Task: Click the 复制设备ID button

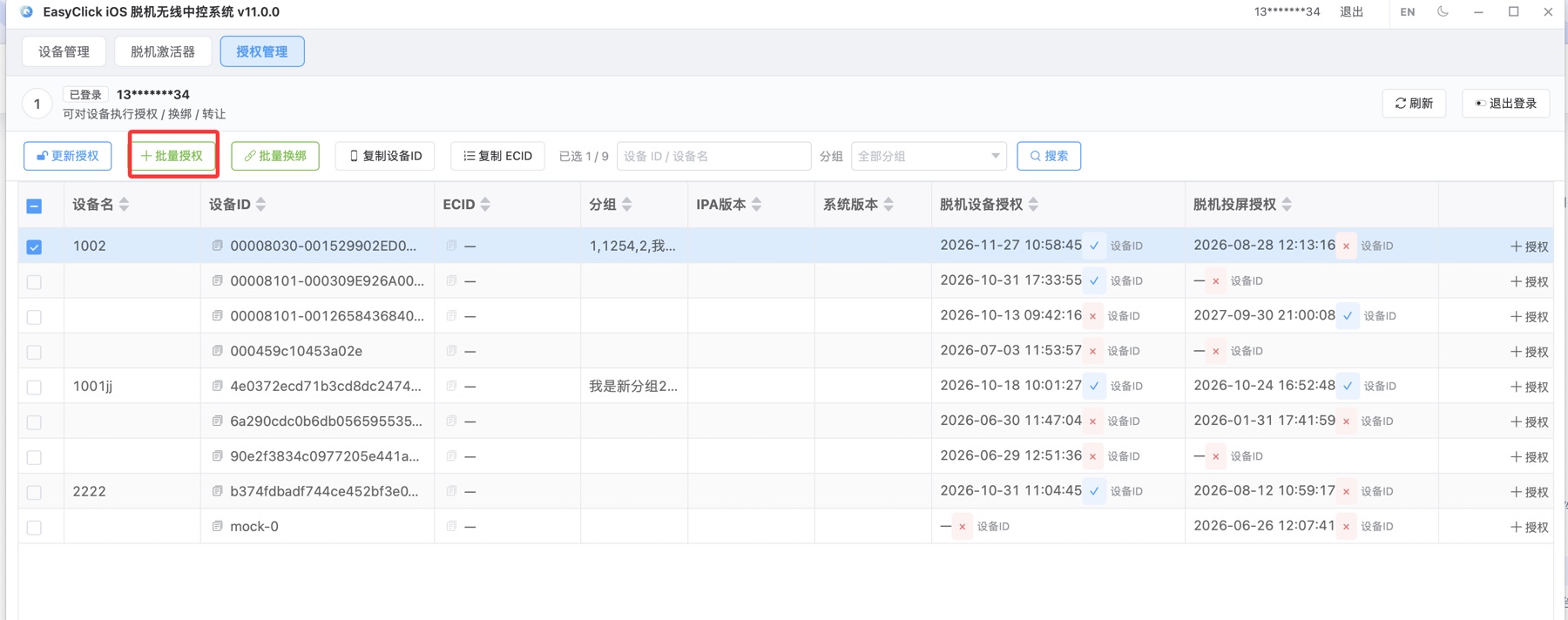Action: pos(385,156)
